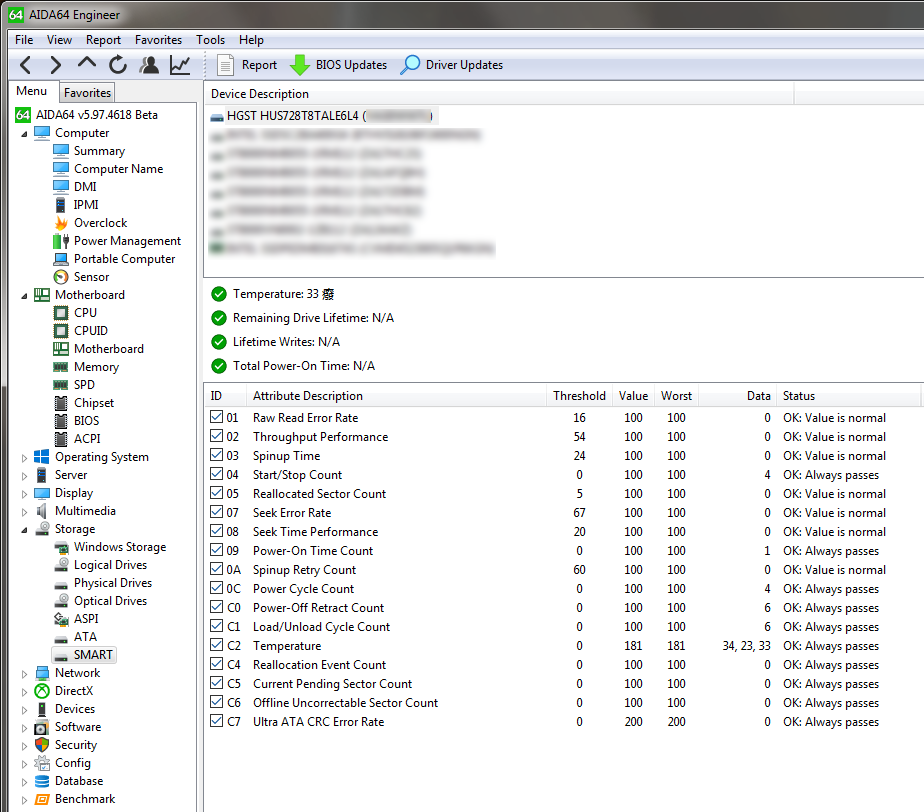Click the Refresh toolbar icon
This screenshot has height=812, width=924.
tap(118, 65)
